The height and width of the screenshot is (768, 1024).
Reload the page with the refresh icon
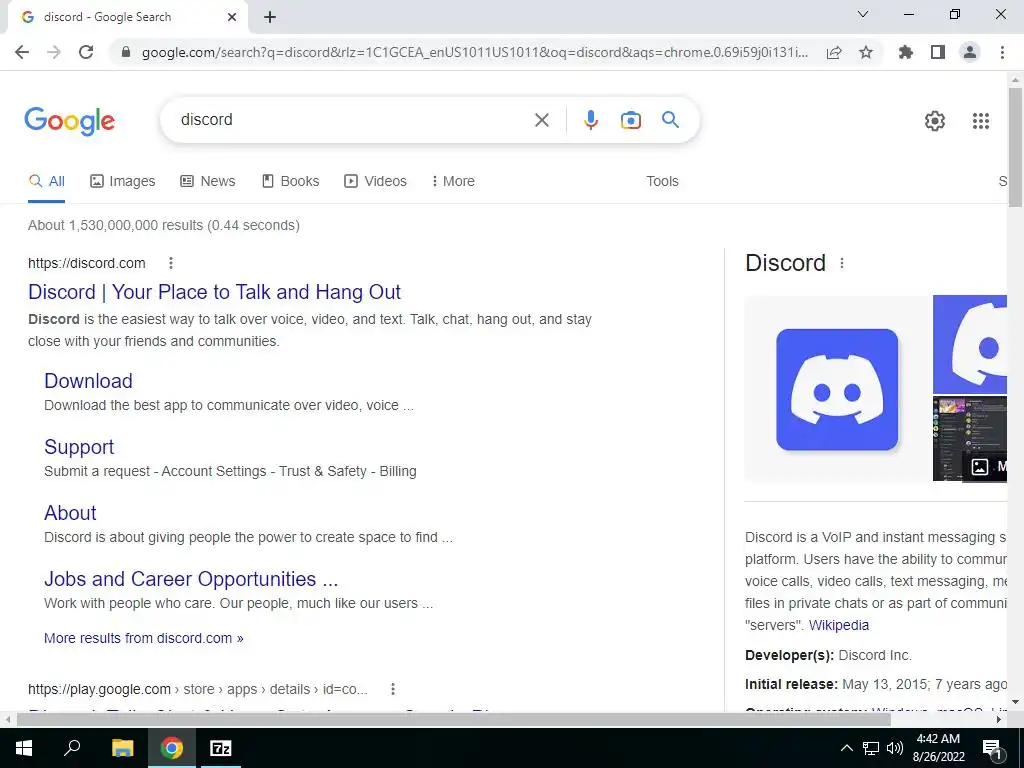pos(86,52)
